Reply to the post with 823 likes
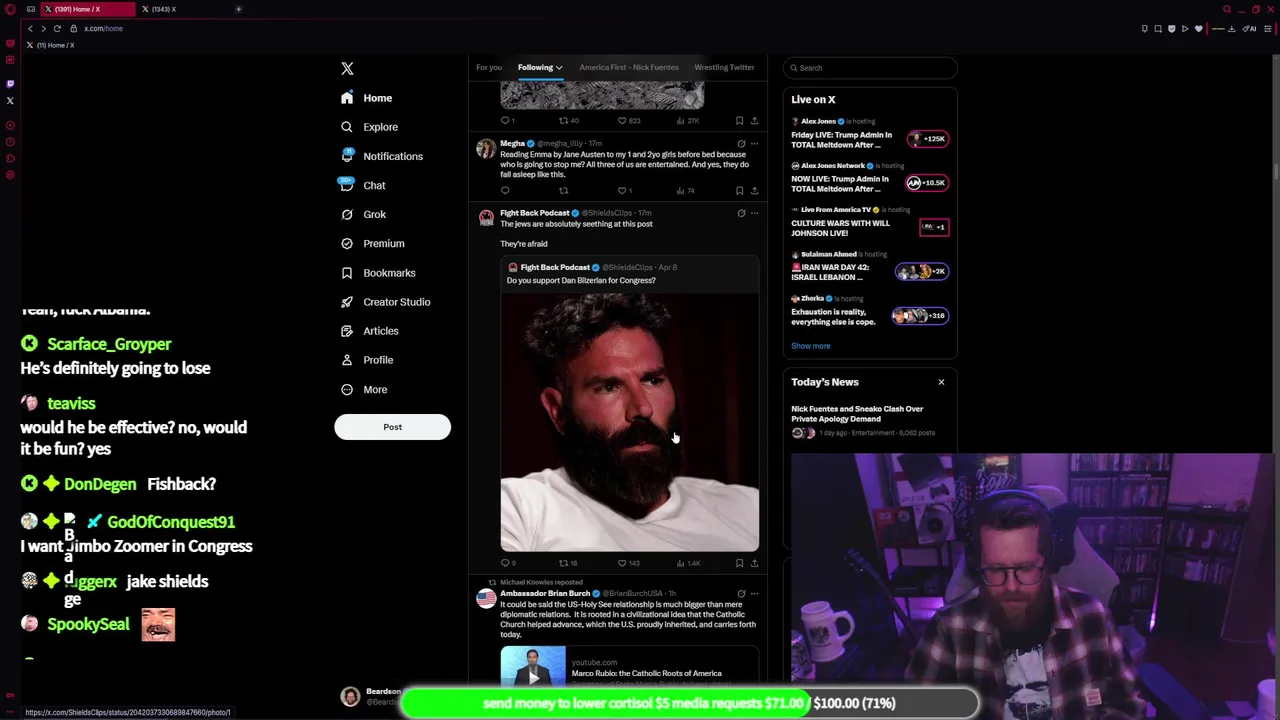1280x720 pixels. pos(507,120)
